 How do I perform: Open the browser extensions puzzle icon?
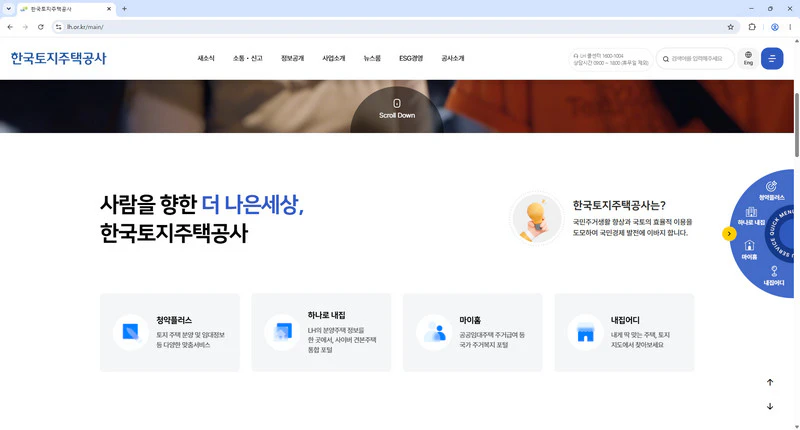[752, 27]
